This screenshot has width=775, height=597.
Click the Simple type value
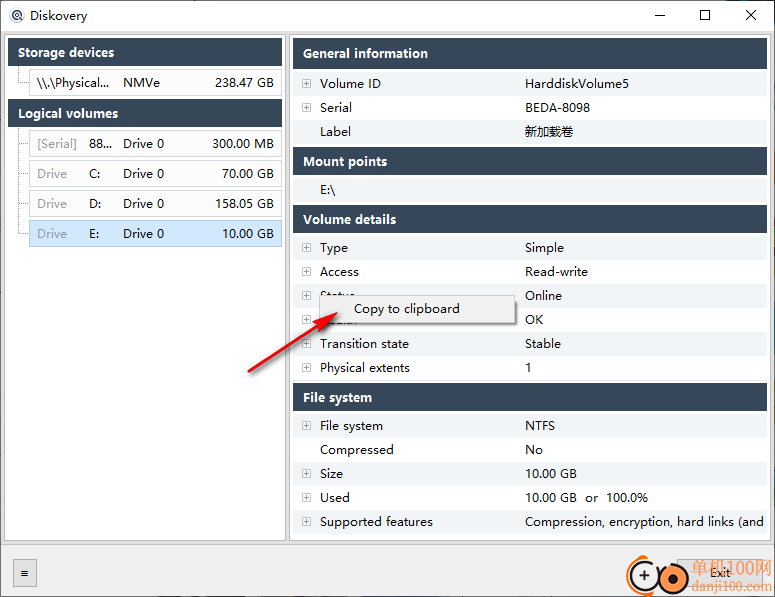544,248
